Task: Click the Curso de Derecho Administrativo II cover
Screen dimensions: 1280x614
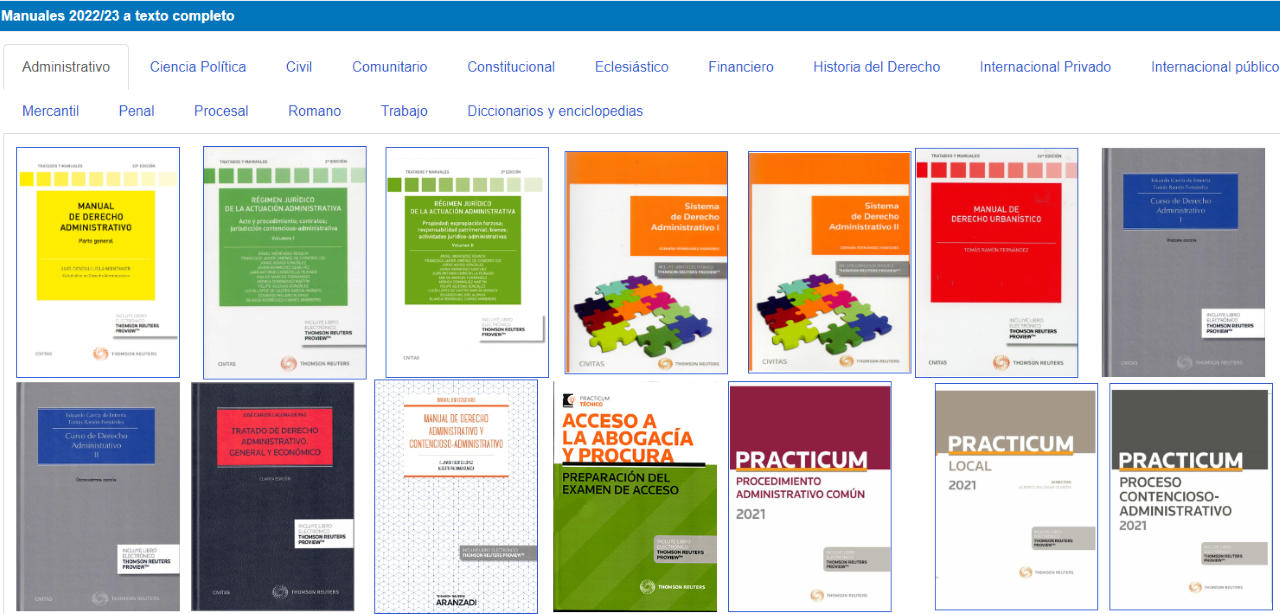Action: point(98,496)
